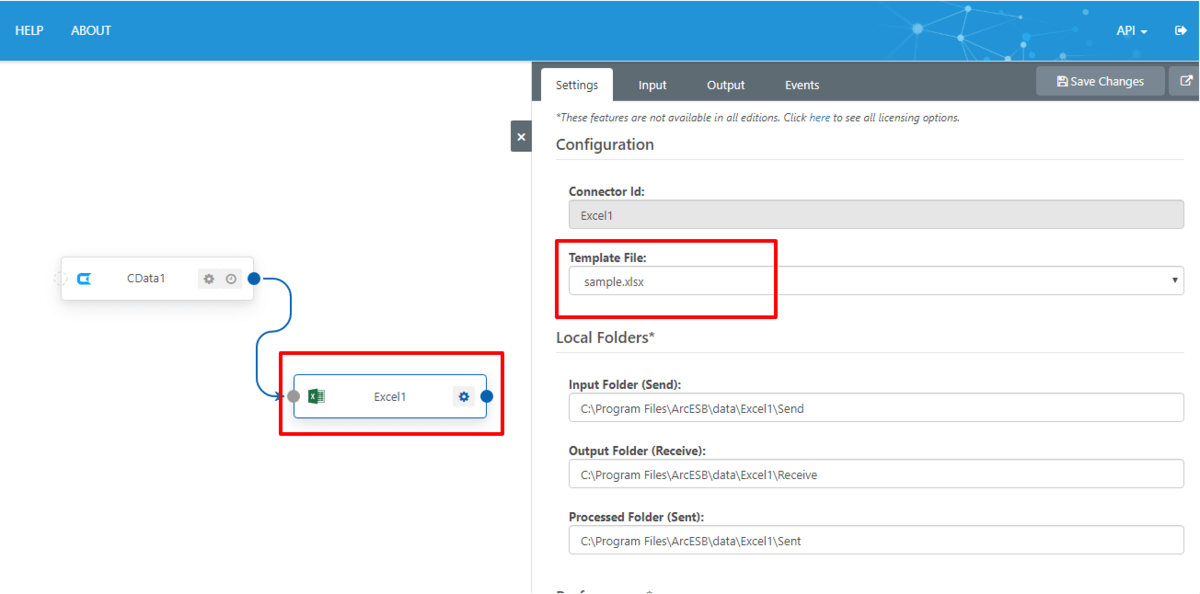The image size is (1200, 594).
Task: Expand the API dropdown in header
Action: [x=1132, y=30]
